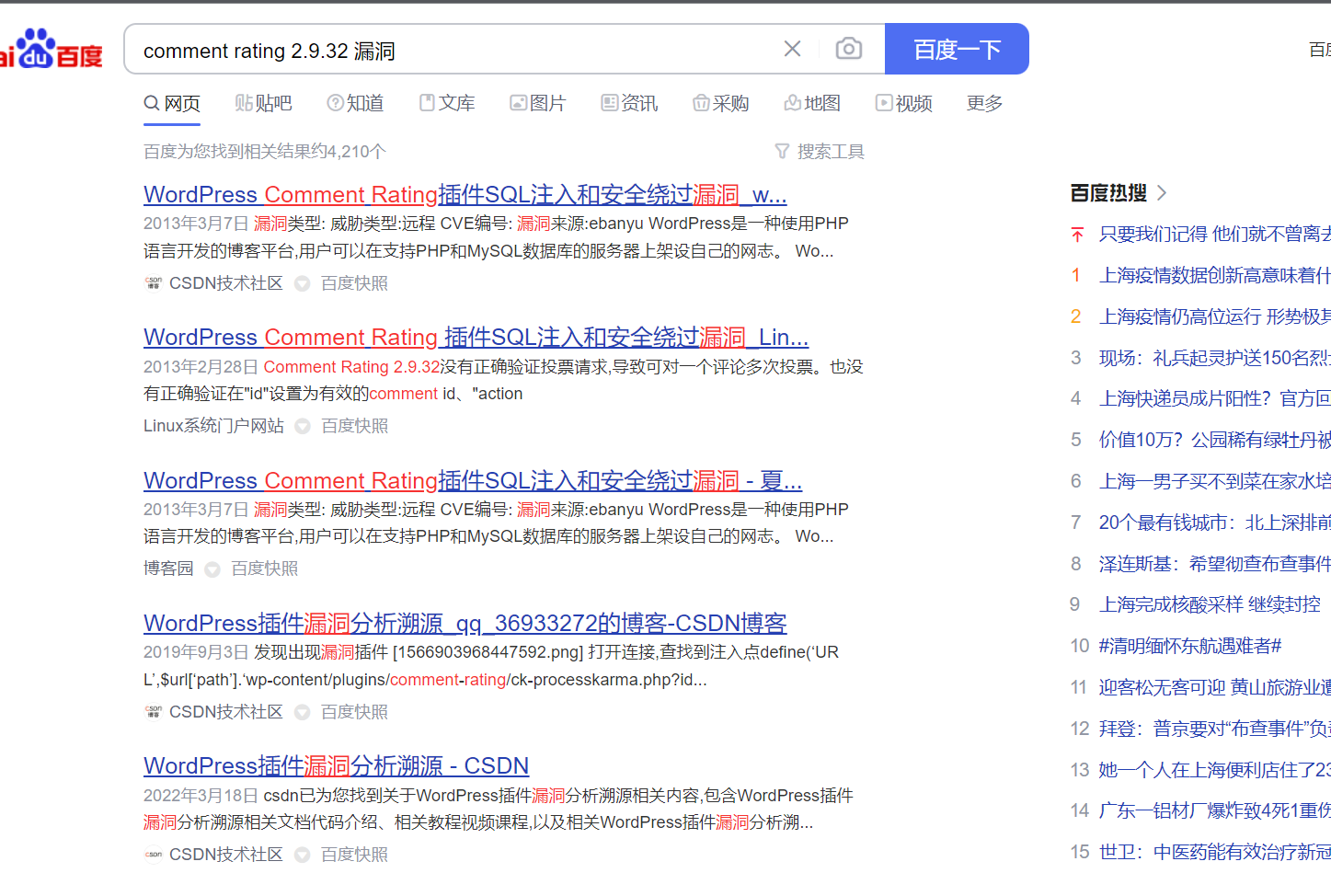Open hot search 上海快递员成片阳性
This screenshot has width=1331, height=896.
coord(1214,398)
